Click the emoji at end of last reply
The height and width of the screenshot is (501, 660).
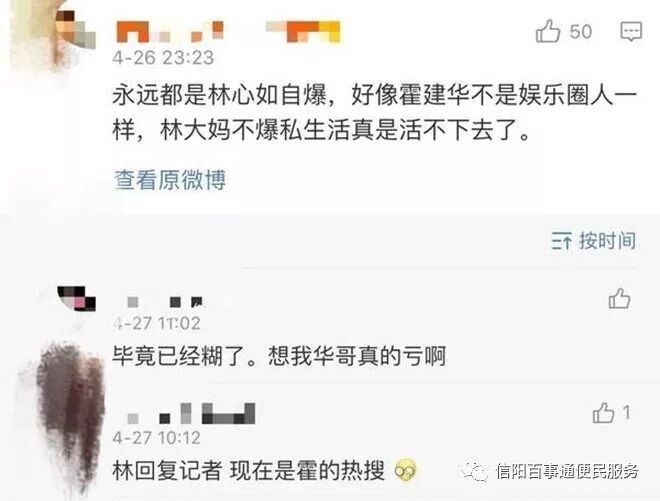(x=406, y=470)
